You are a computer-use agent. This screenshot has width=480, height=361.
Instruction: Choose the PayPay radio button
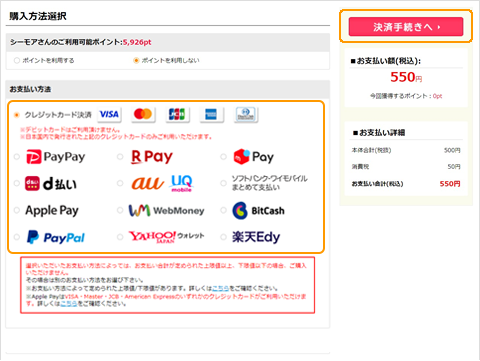tap(17, 157)
